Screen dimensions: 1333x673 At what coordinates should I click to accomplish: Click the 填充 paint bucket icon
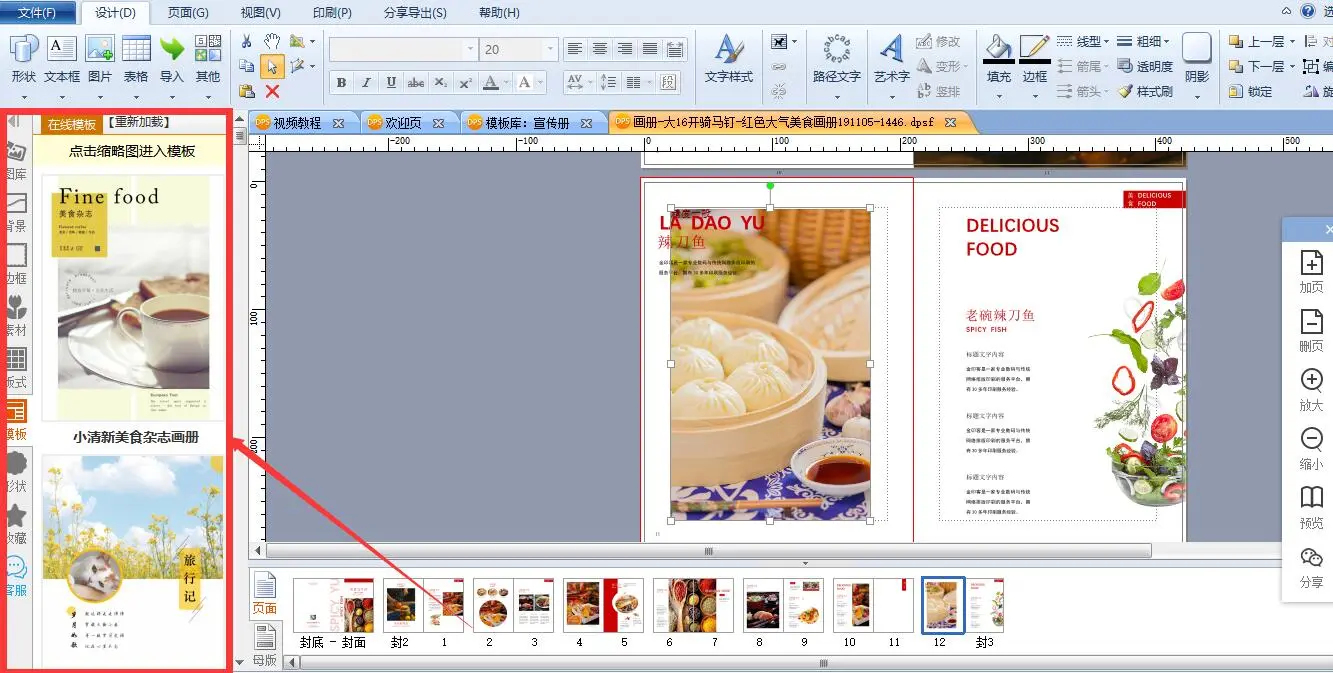998,47
